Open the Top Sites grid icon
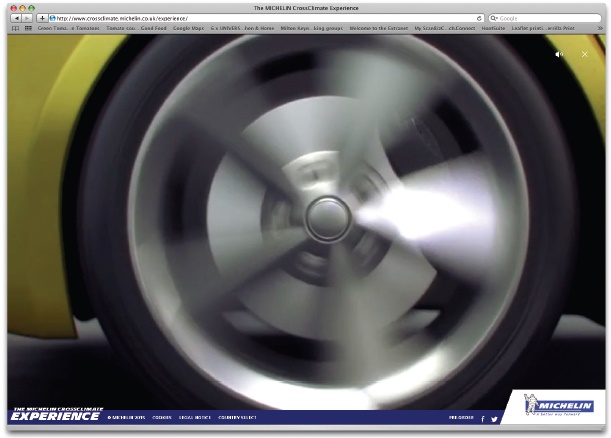The height and width of the screenshot is (438, 611). [x=27, y=29]
